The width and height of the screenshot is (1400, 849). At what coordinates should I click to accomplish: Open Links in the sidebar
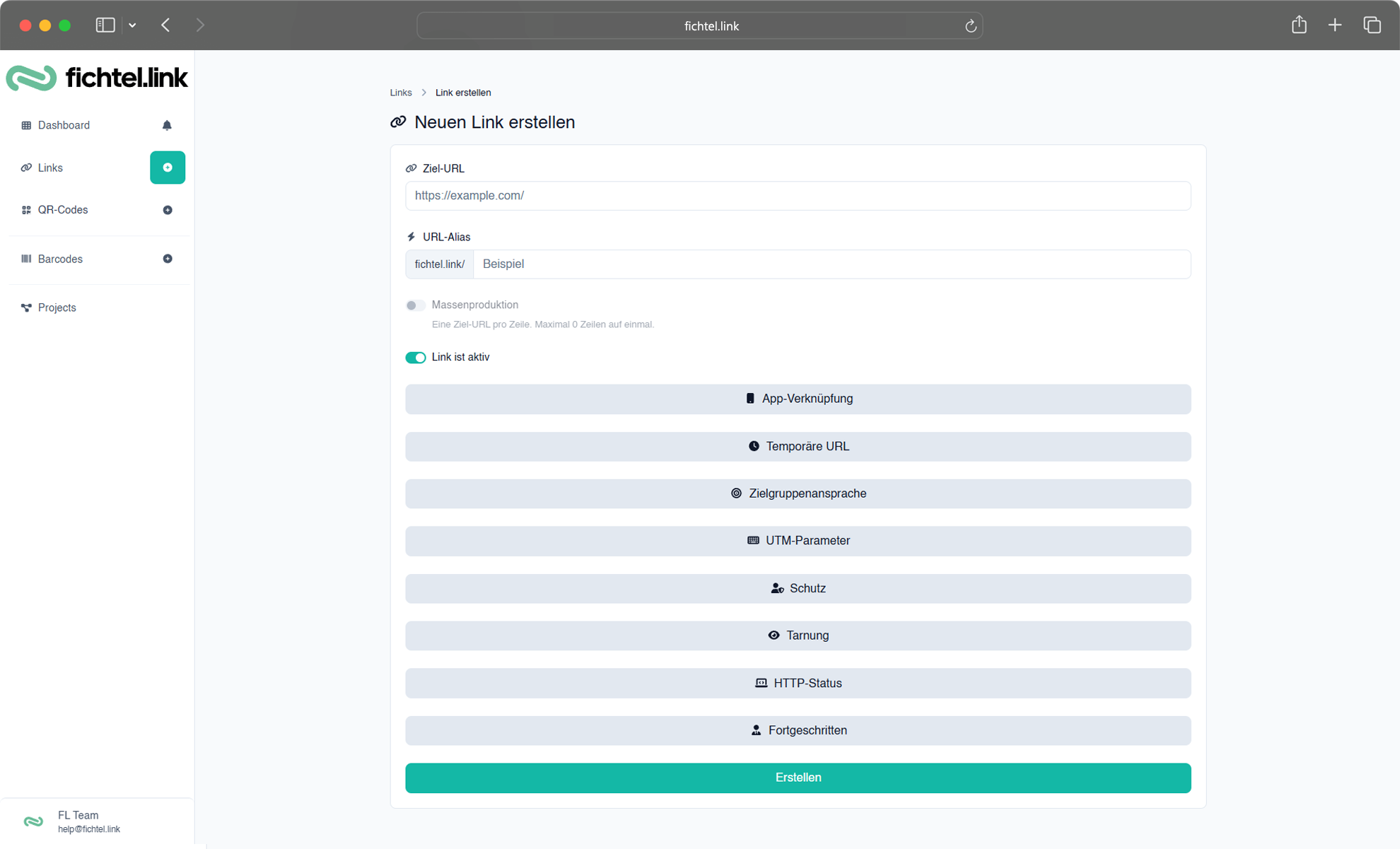[x=50, y=168]
